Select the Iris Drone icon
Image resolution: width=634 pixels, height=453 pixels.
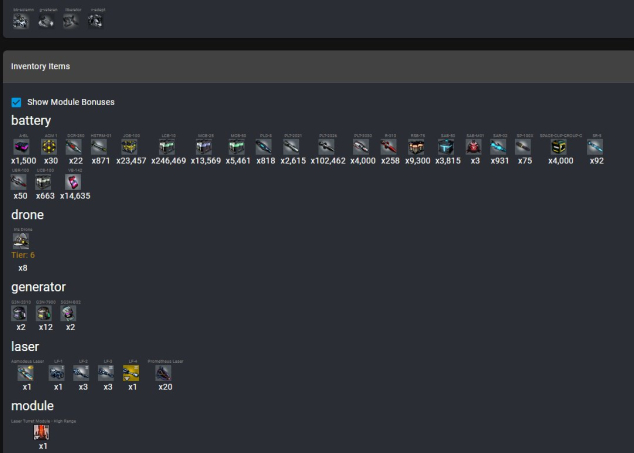coord(21,240)
